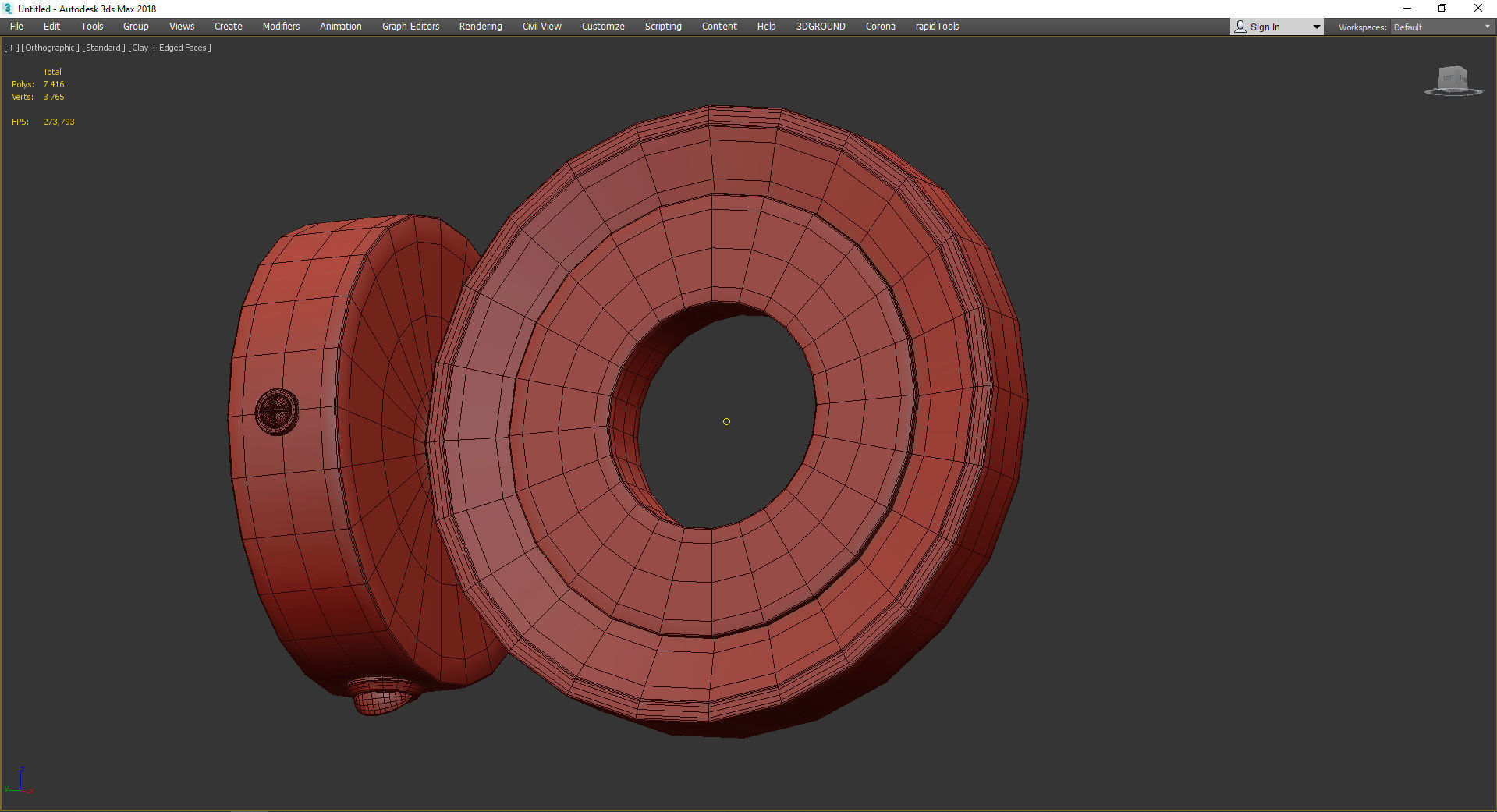Image resolution: width=1497 pixels, height=812 pixels.
Task: Open the Animation menu
Action: coord(341,27)
